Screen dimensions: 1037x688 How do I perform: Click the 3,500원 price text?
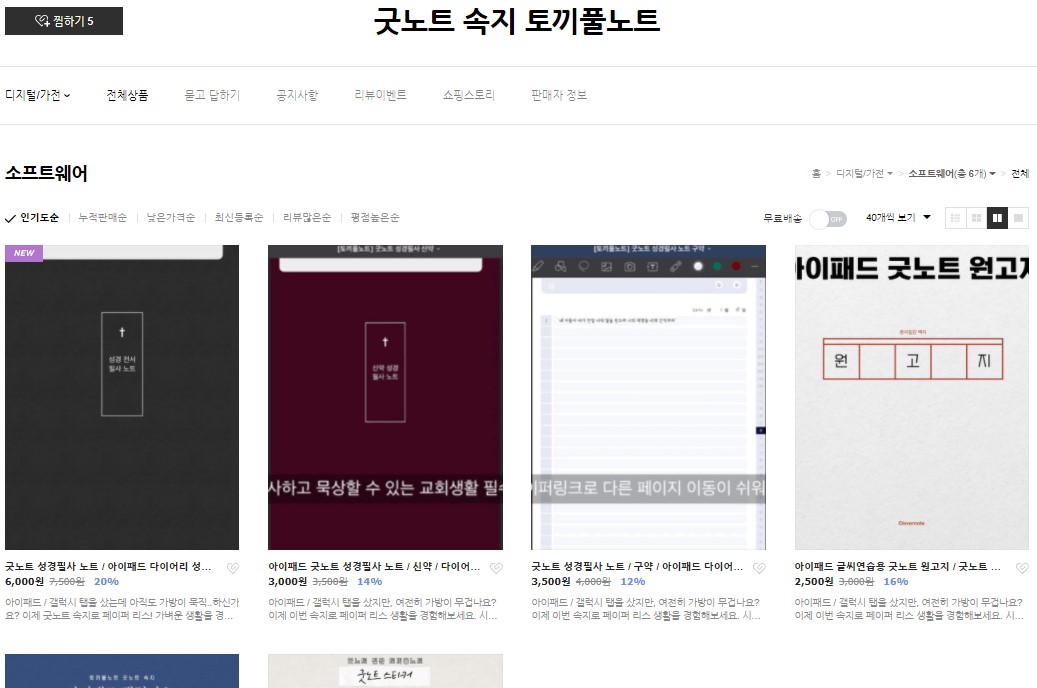click(551, 581)
